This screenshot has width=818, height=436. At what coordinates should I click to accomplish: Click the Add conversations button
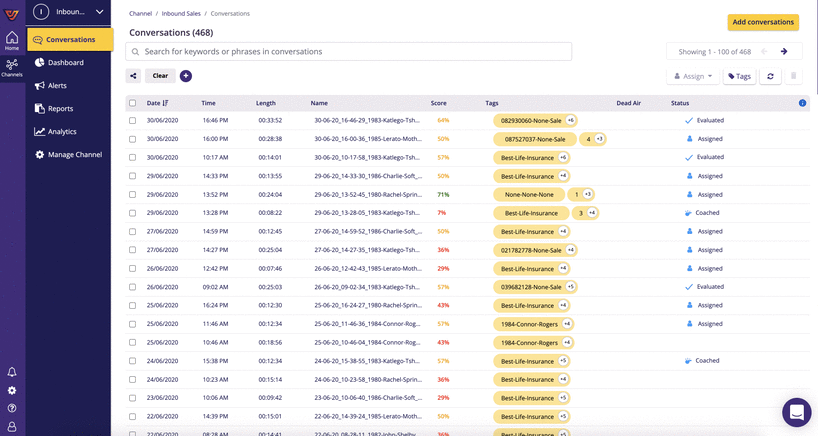tap(762, 22)
